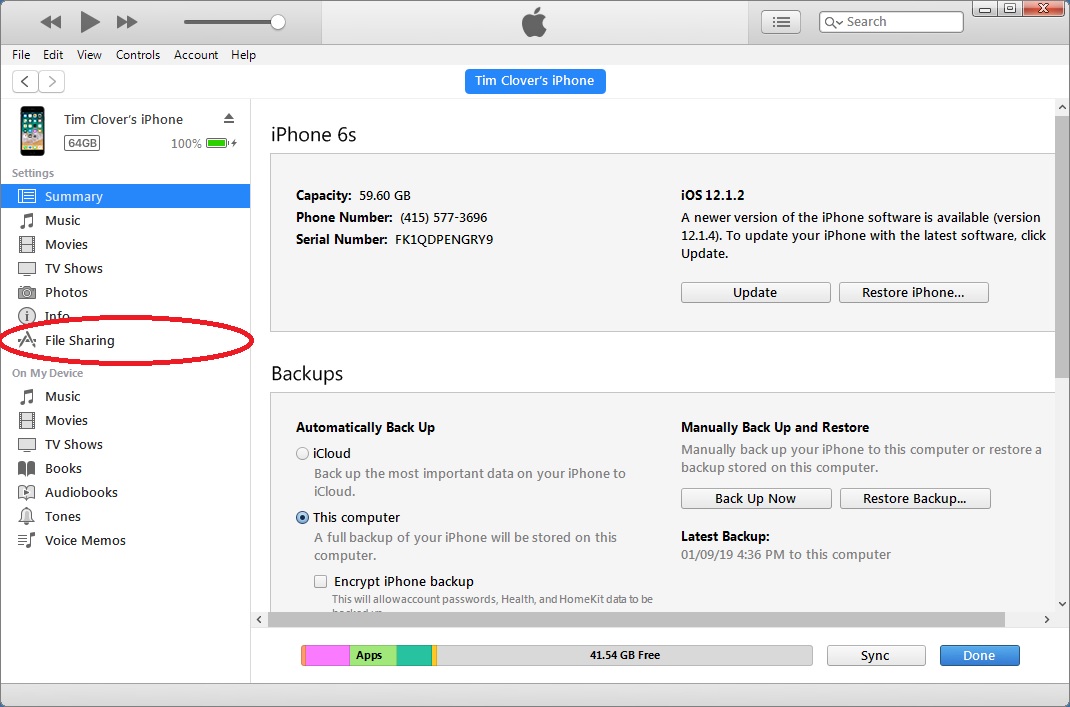This screenshot has width=1070, height=707.
Task: Click the Music icon under On My Device
Action: (27, 396)
